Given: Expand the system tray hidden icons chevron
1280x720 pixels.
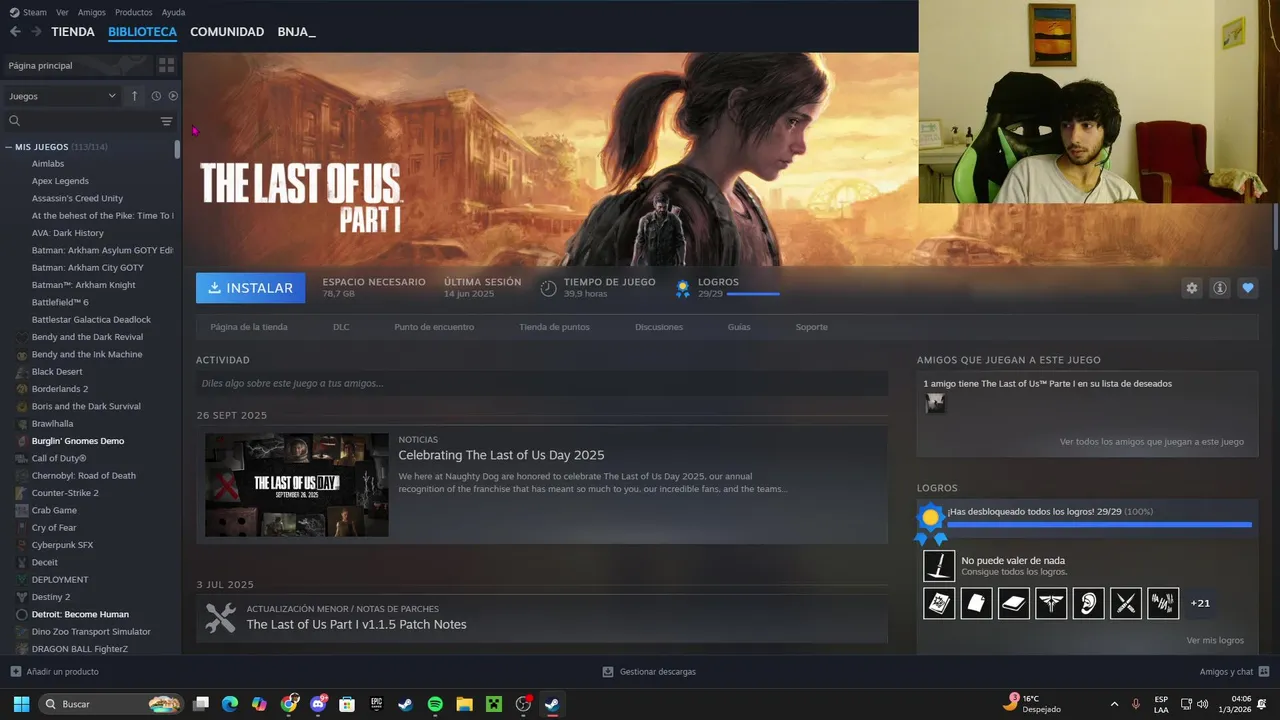Looking at the screenshot, I should pos(1114,704).
